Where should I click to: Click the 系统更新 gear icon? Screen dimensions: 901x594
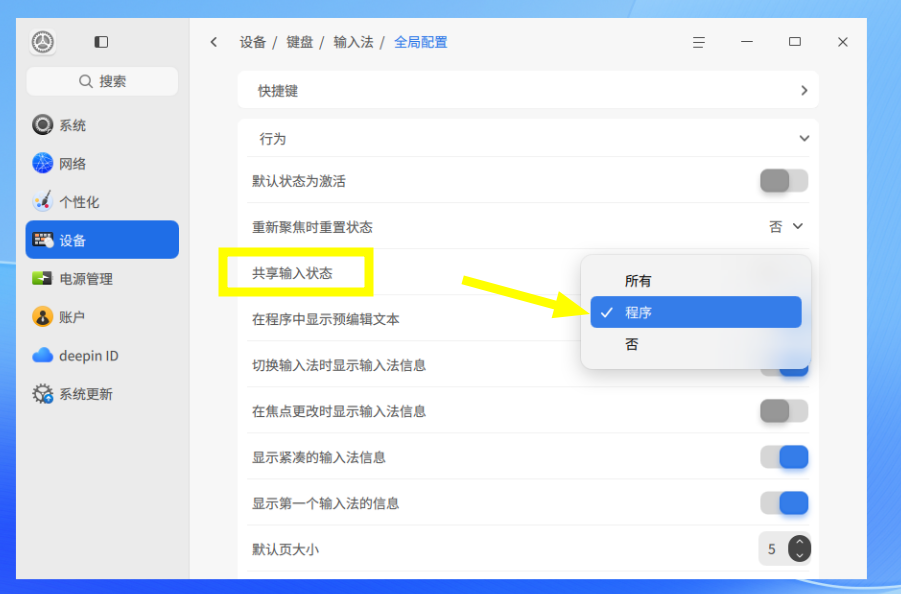click(x=43, y=394)
